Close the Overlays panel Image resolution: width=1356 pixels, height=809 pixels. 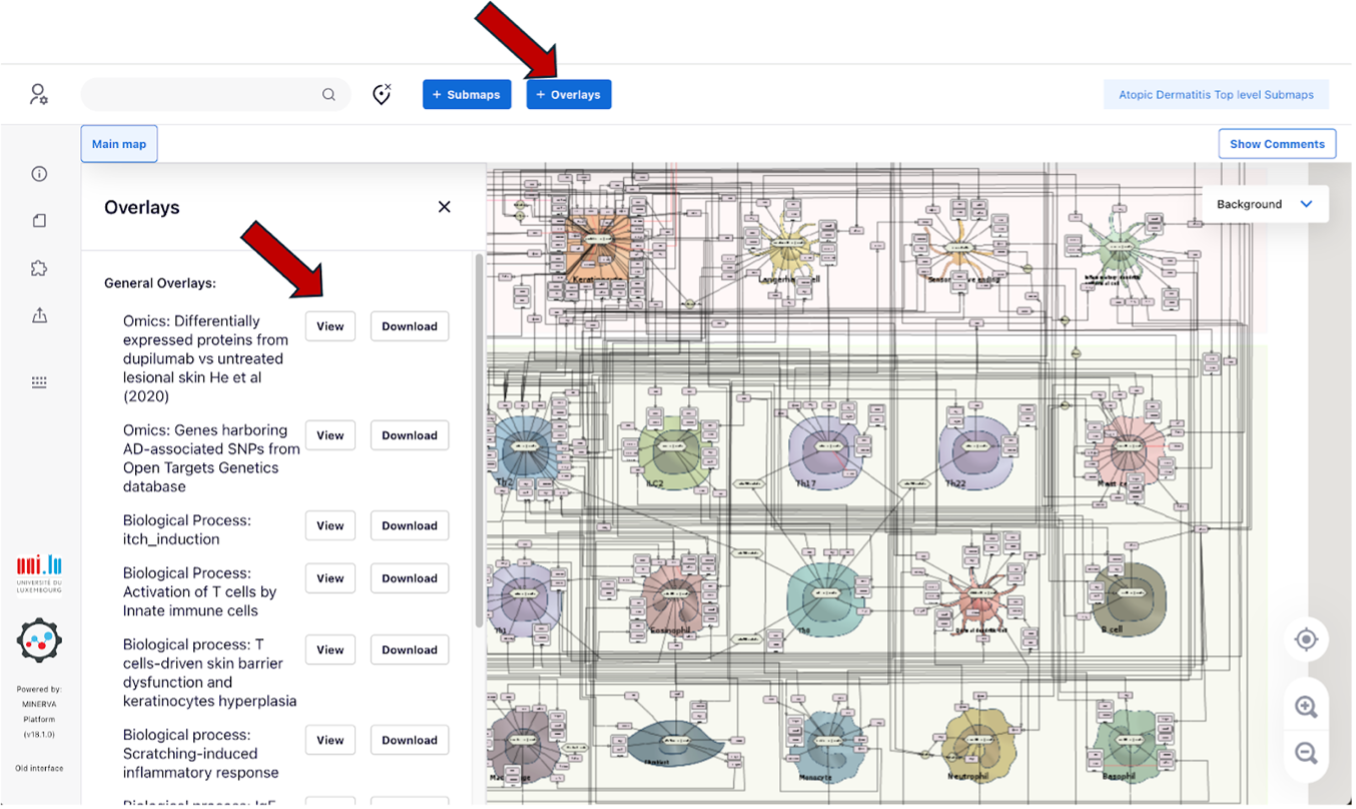coord(444,207)
